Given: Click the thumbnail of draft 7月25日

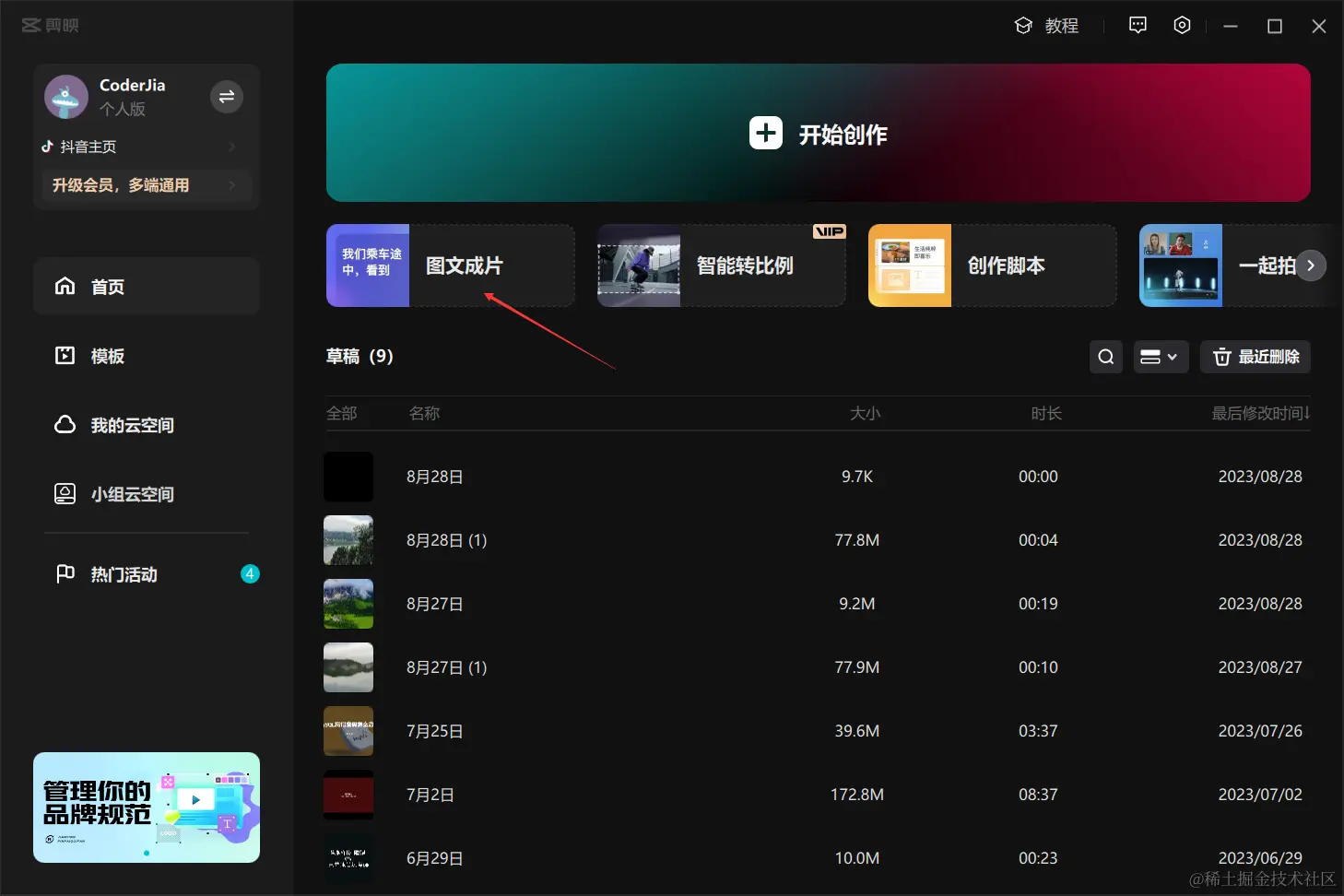Looking at the screenshot, I should (x=348, y=731).
